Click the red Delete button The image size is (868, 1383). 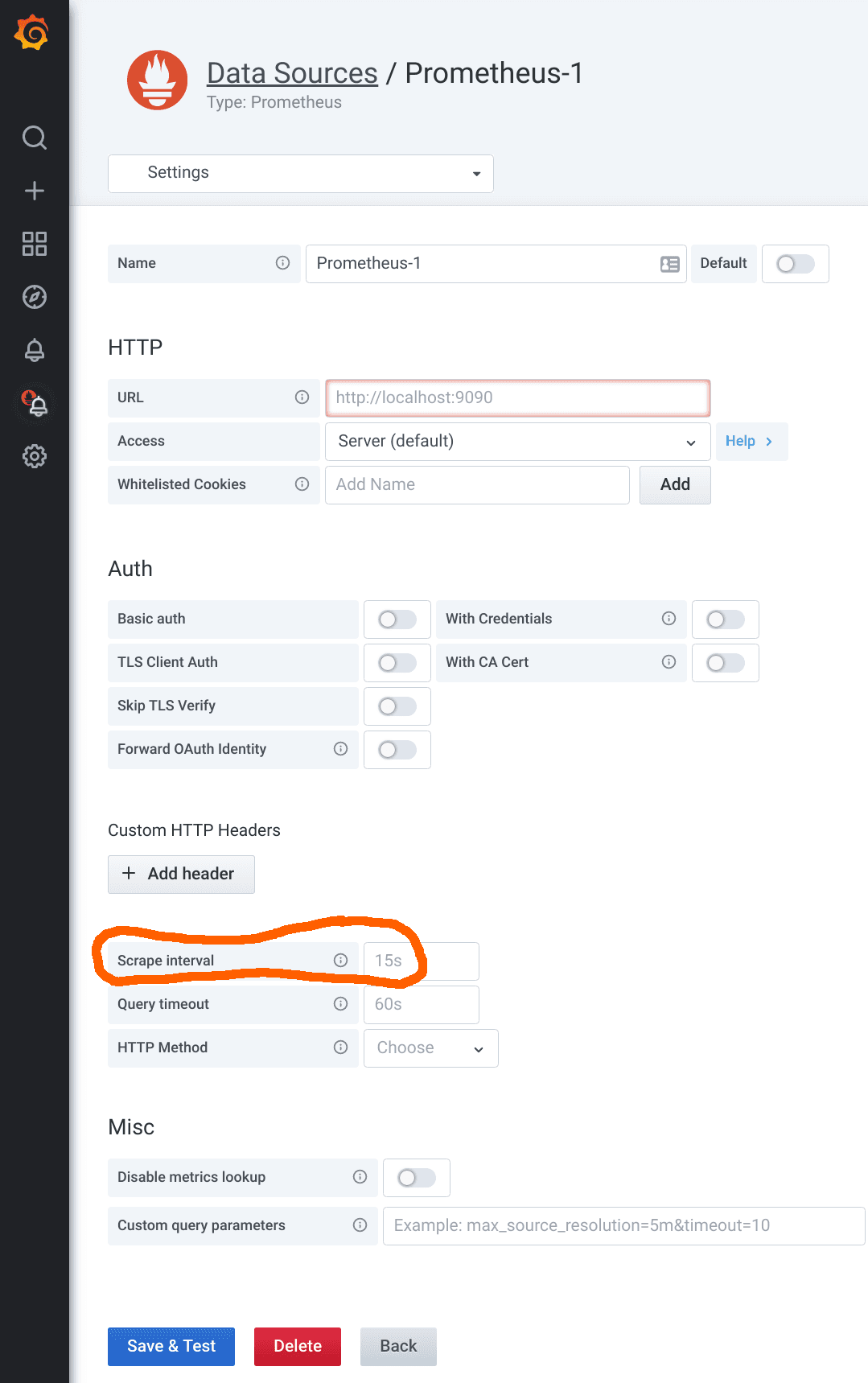click(297, 1346)
